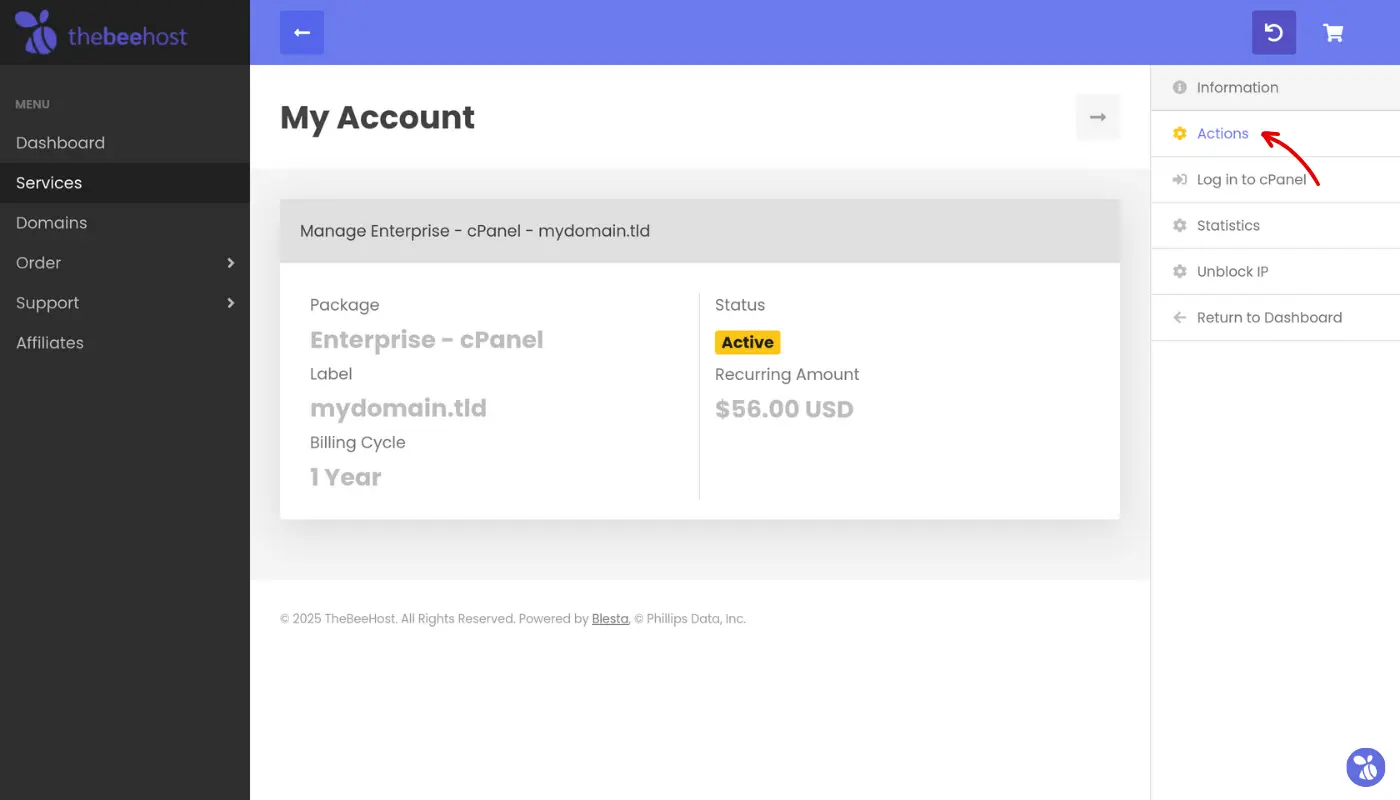
Task: Select Domains in the sidebar menu
Action: click(51, 223)
